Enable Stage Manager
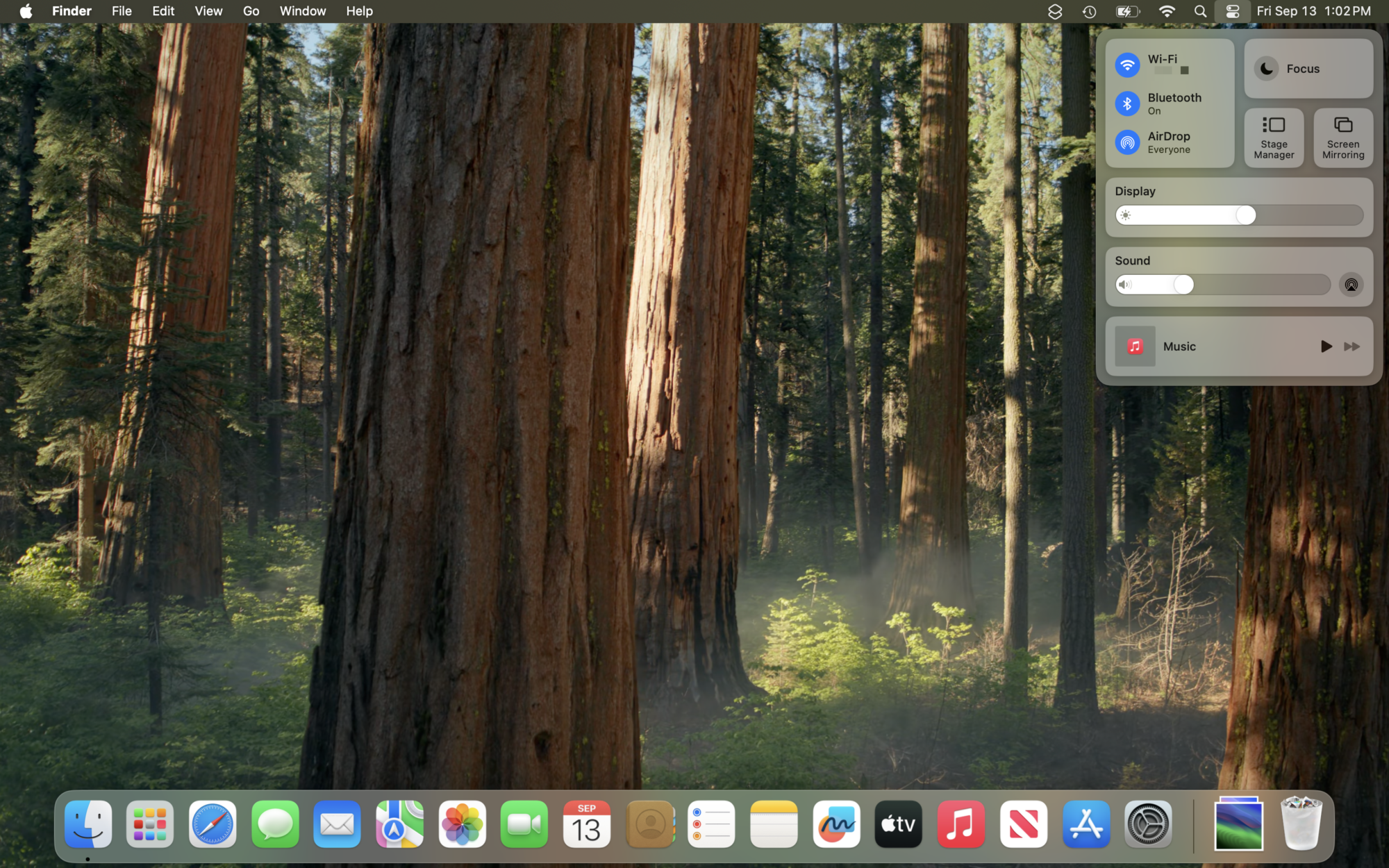Image resolution: width=1389 pixels, height=868 pixels. 1274,137
